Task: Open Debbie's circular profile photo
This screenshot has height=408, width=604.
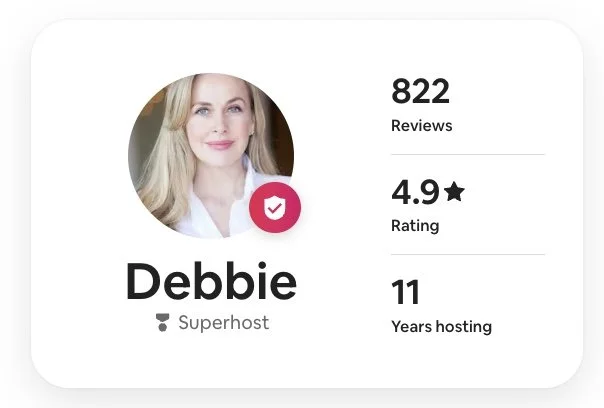Action: (211, 156)
